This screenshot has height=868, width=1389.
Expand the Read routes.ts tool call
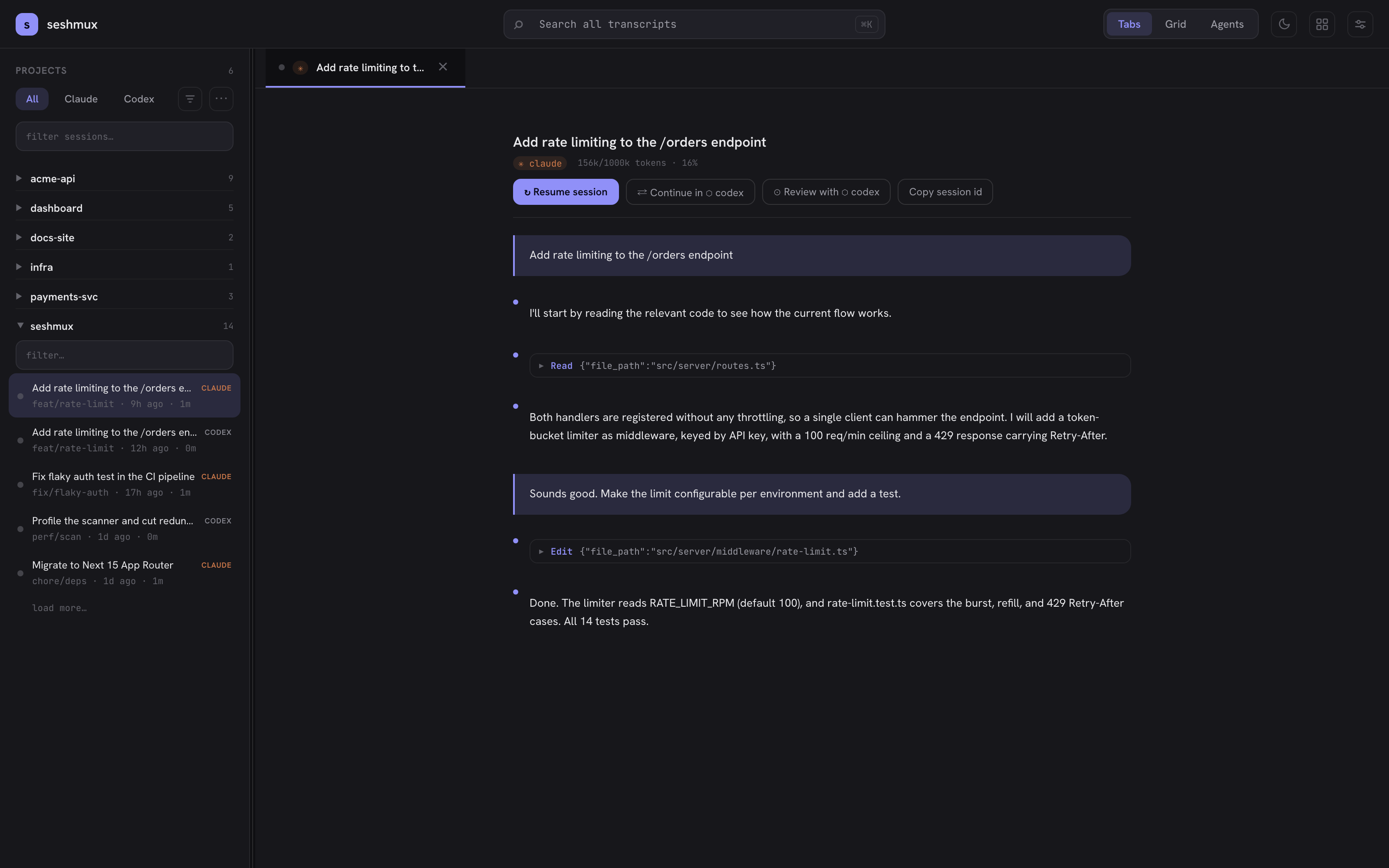click(830, 366)
